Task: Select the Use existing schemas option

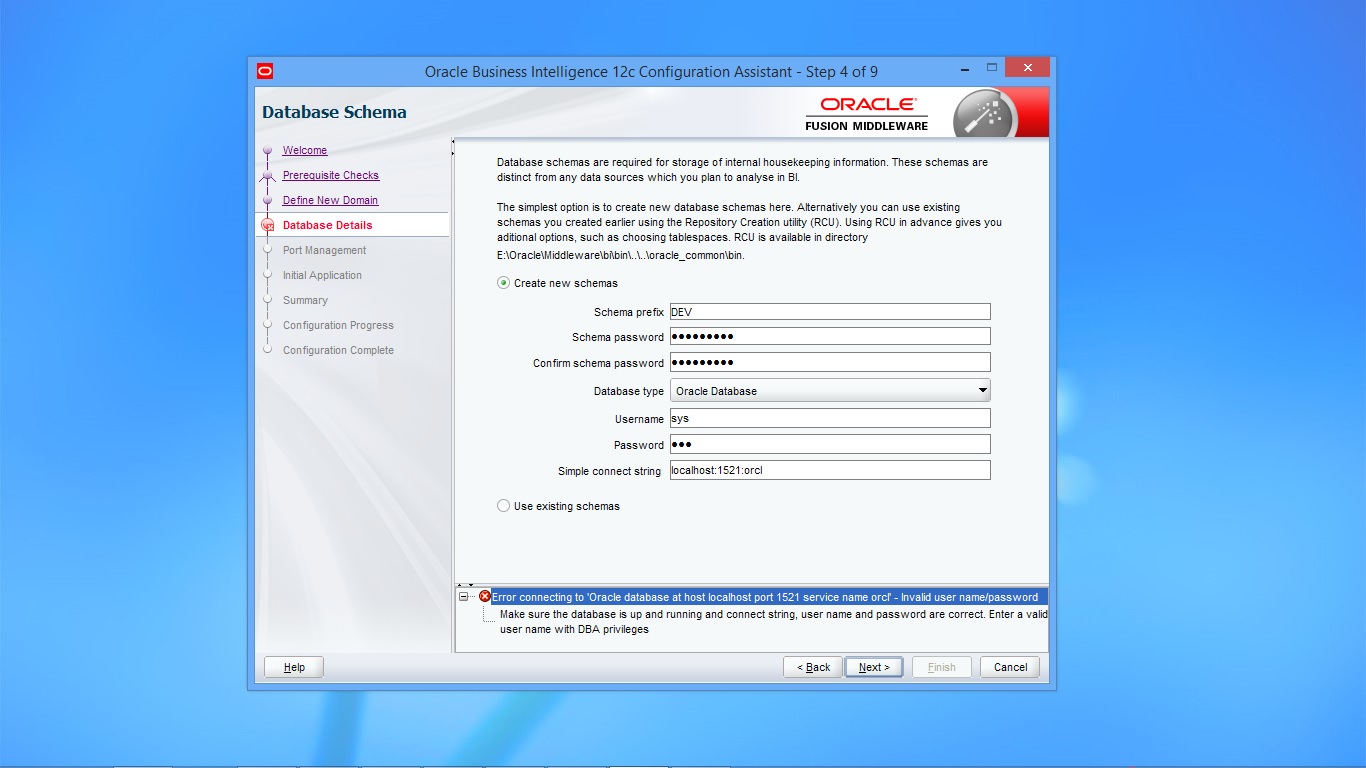Action: (504, 506)
